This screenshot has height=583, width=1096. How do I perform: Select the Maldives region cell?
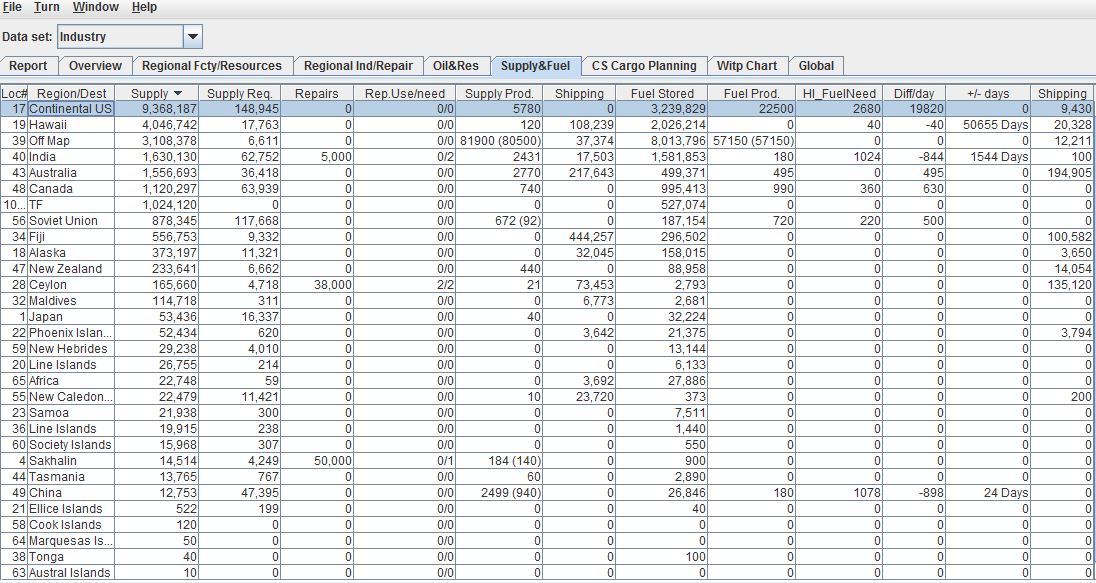(71, 301)
